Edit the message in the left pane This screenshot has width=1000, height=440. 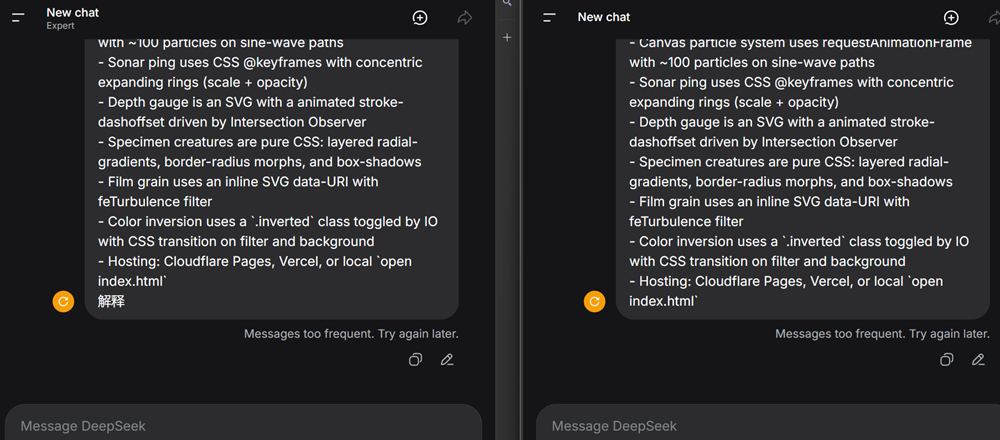pos(447,360)
